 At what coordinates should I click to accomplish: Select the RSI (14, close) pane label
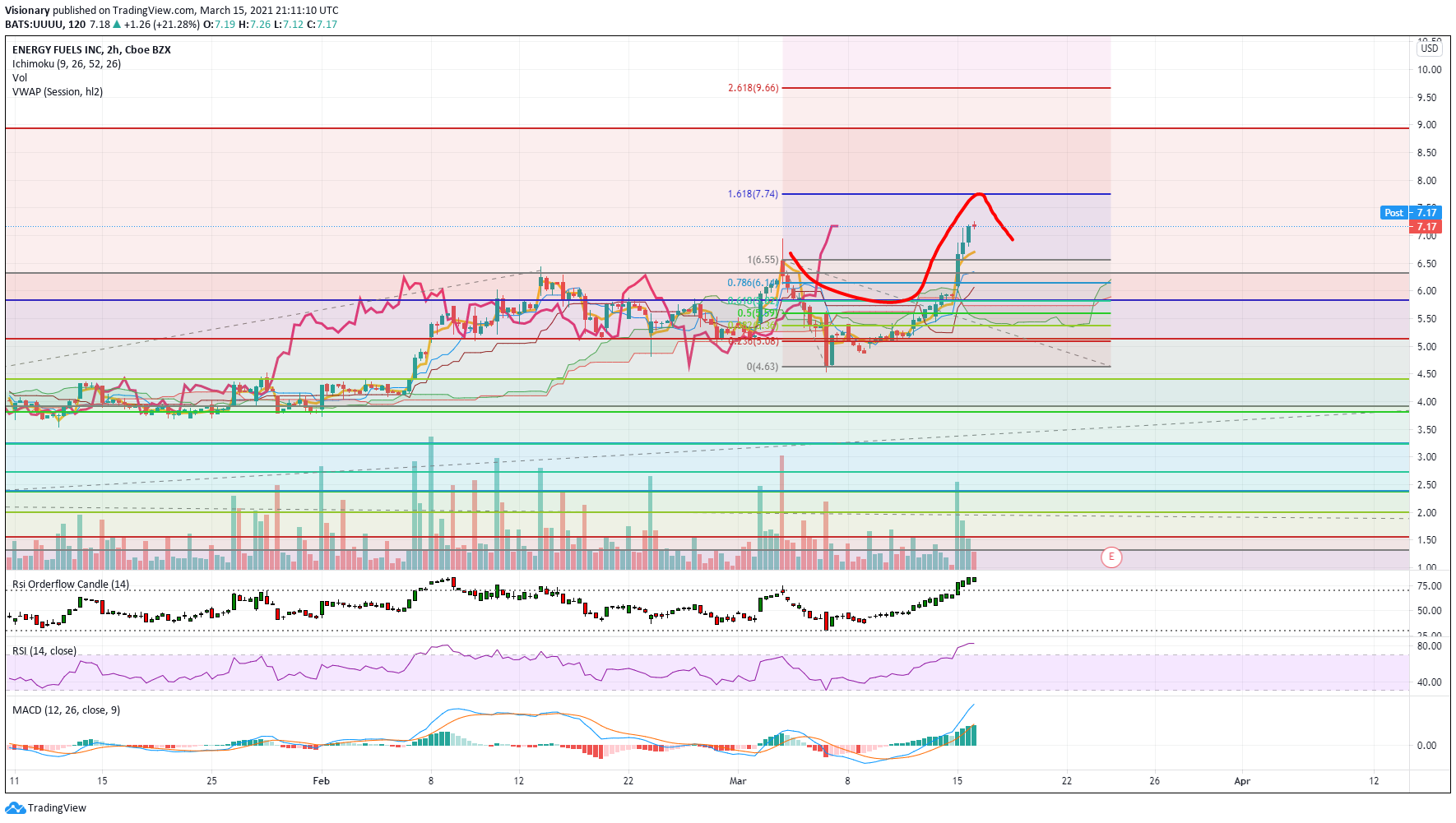44,651
